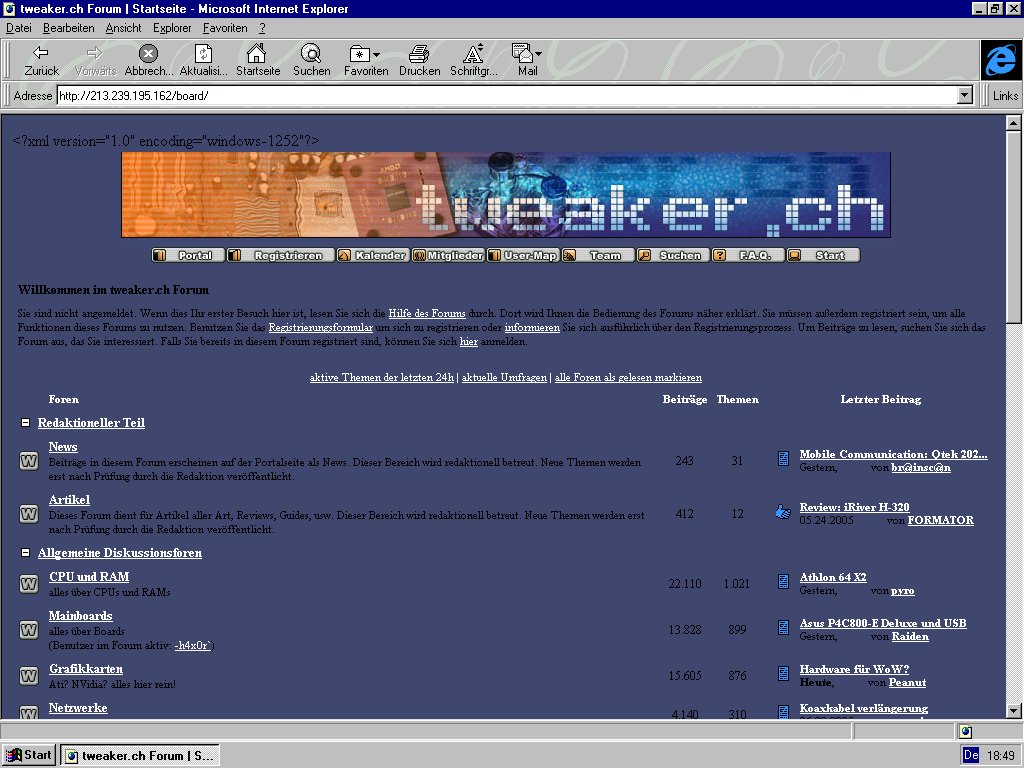The image size is (1024, 768).
Task: Click the vertical scrollbar down arrow
Action: click(x=1013, y=709)
